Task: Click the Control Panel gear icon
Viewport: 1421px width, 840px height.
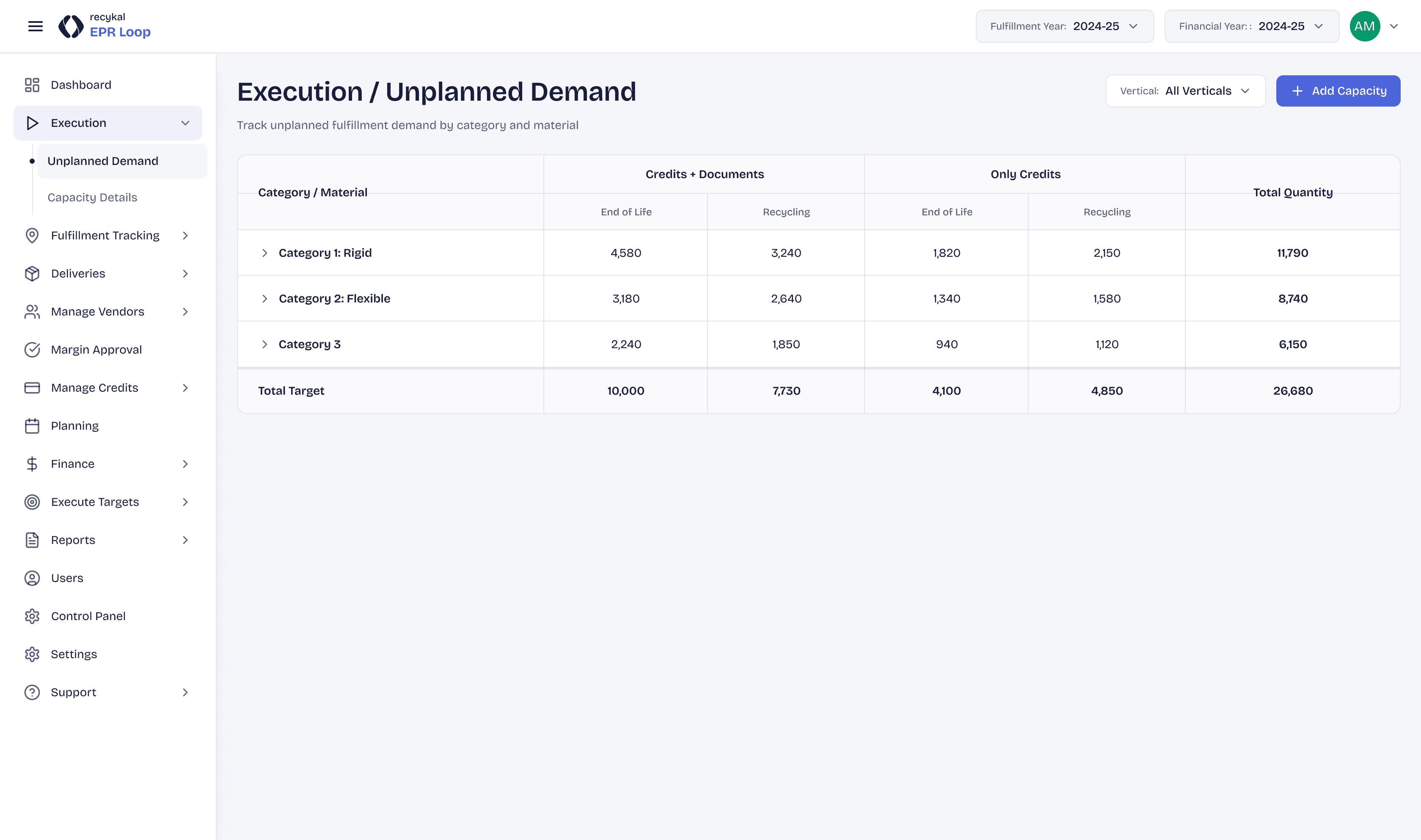Action: tap(32, 616)
